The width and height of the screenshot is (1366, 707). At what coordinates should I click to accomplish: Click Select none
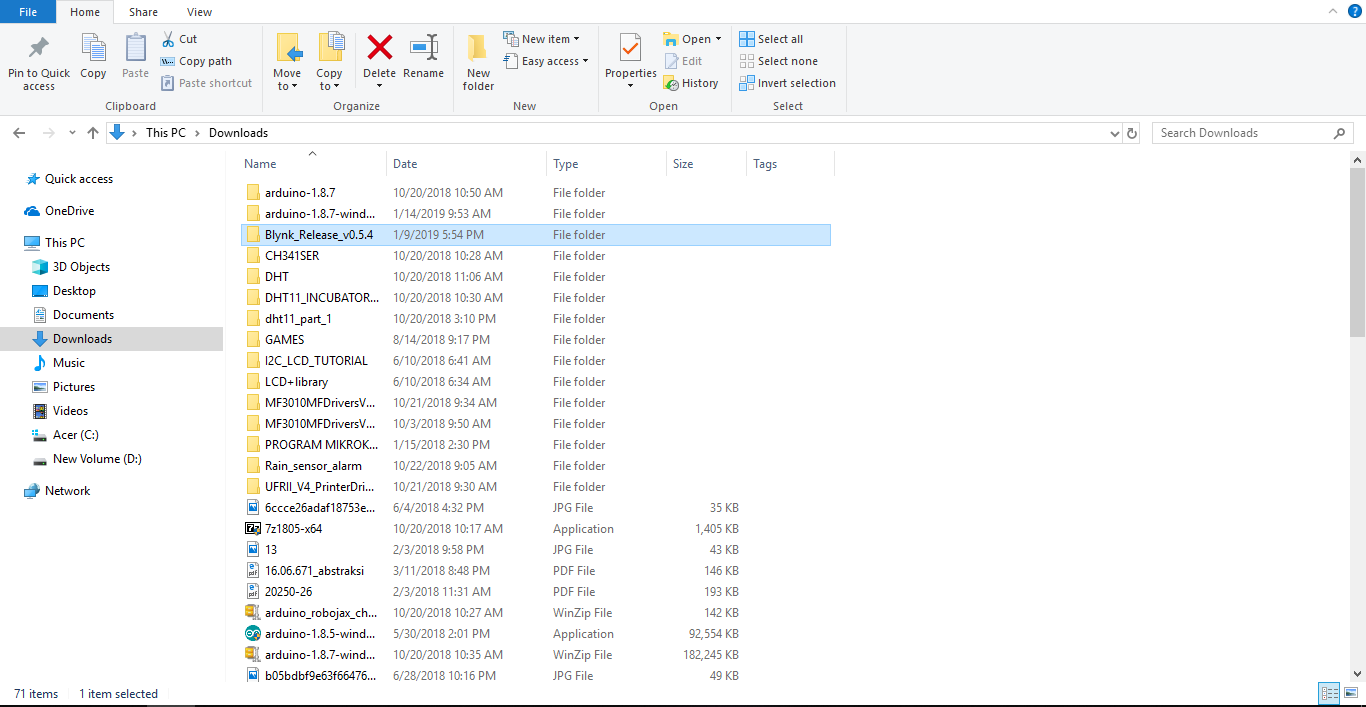point(779,61)
